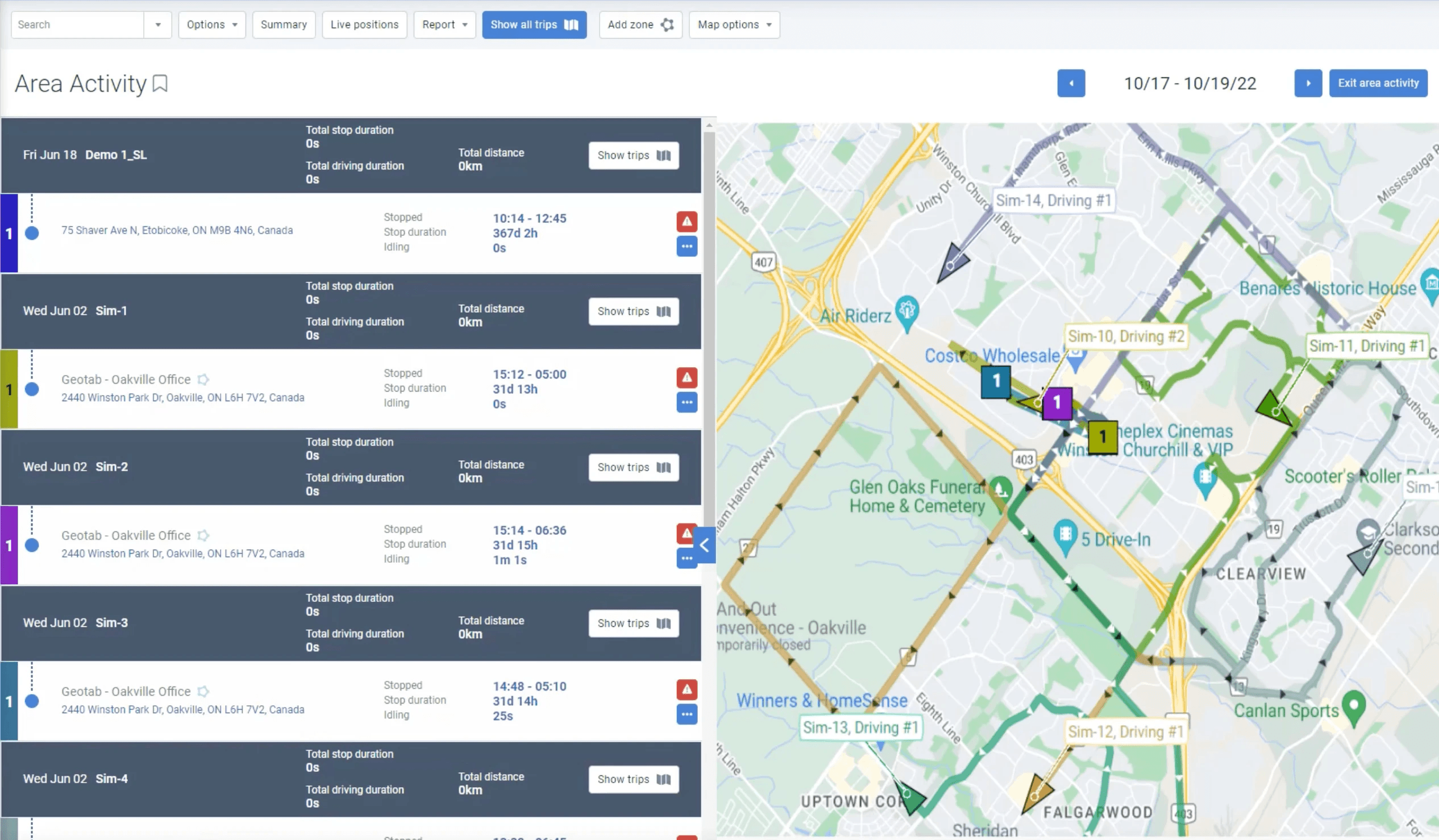This screenshot has width=1439, height=840.
Task: Click the bookmark icon beside Area Activity
Action: coord(160,84)
